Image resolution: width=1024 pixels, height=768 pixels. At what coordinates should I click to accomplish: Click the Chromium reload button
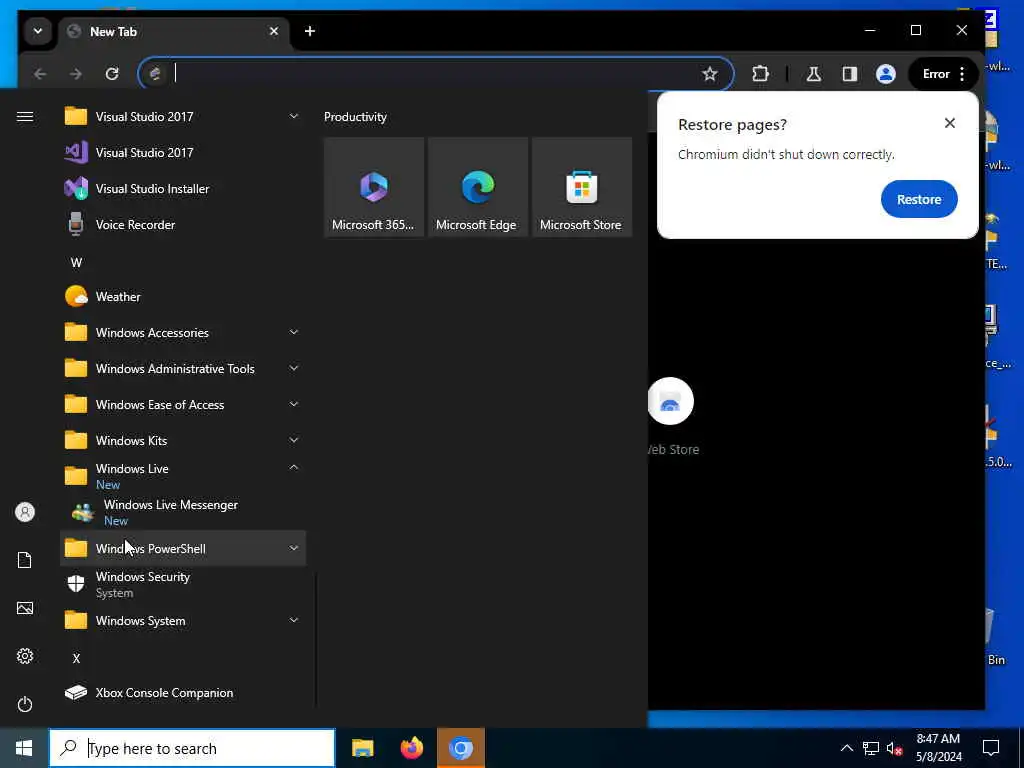tap(112, 74)
